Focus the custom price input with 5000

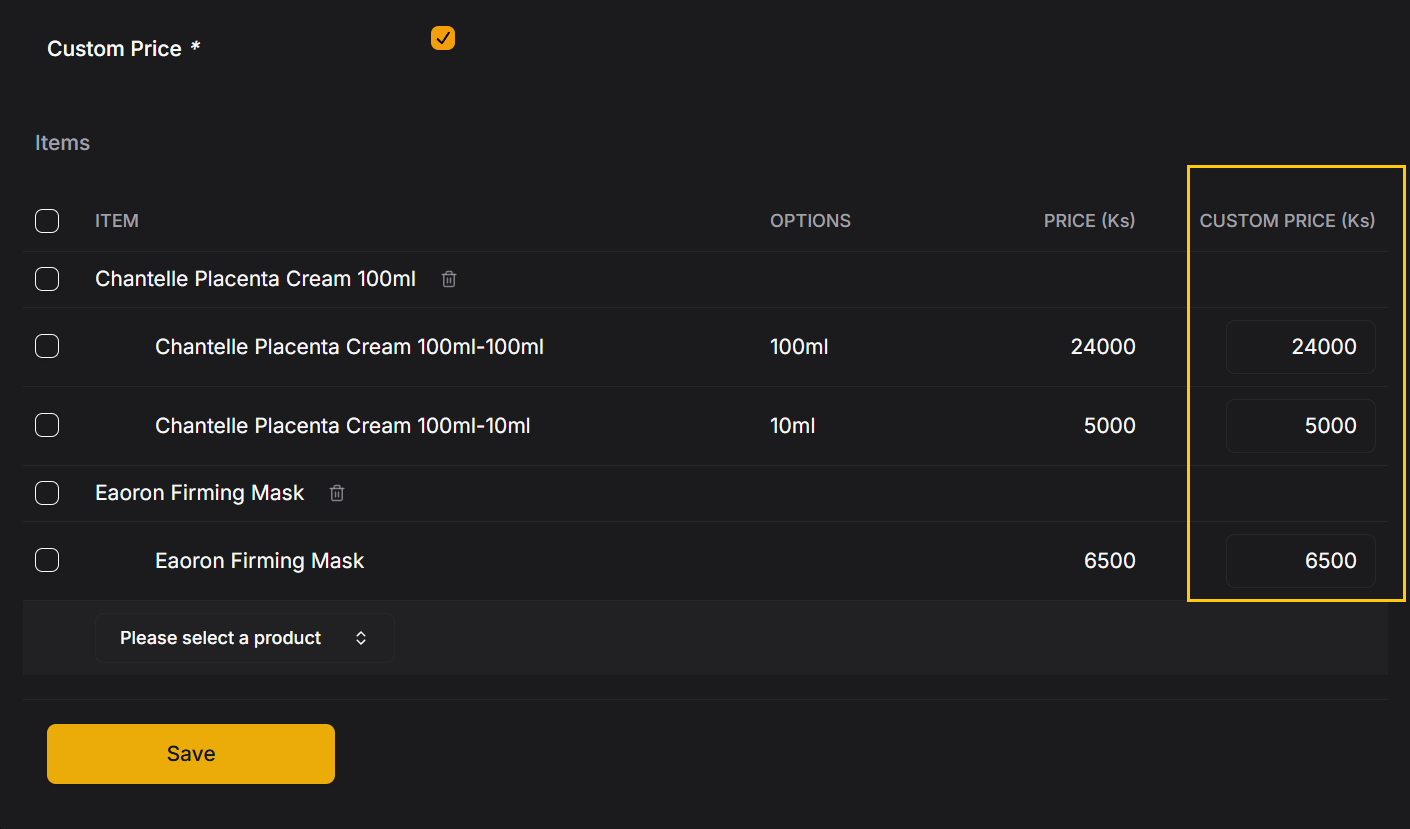(1301, 426)
